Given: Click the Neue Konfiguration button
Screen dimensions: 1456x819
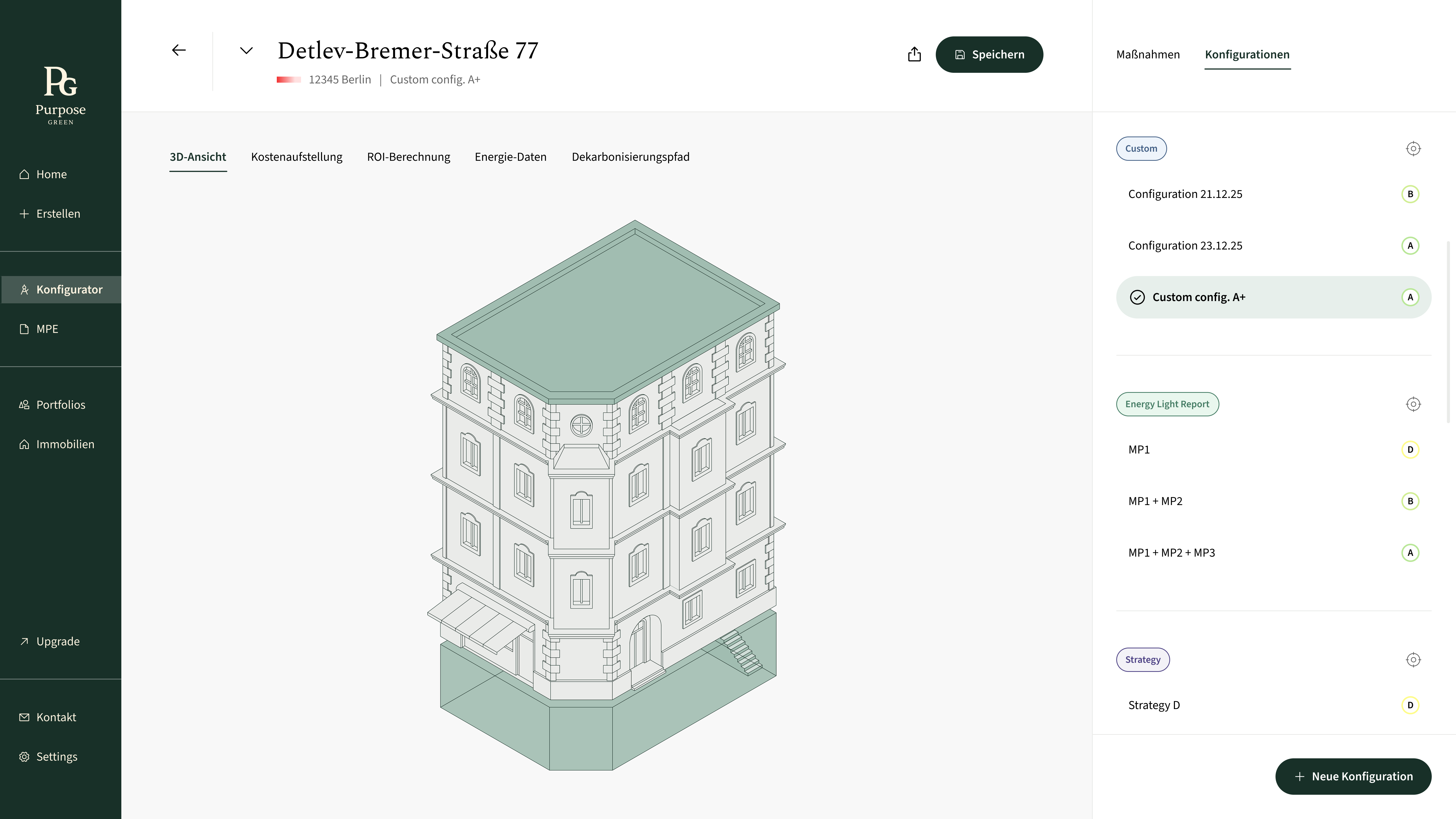Looking at the screenshot, I should [1353, 777].
